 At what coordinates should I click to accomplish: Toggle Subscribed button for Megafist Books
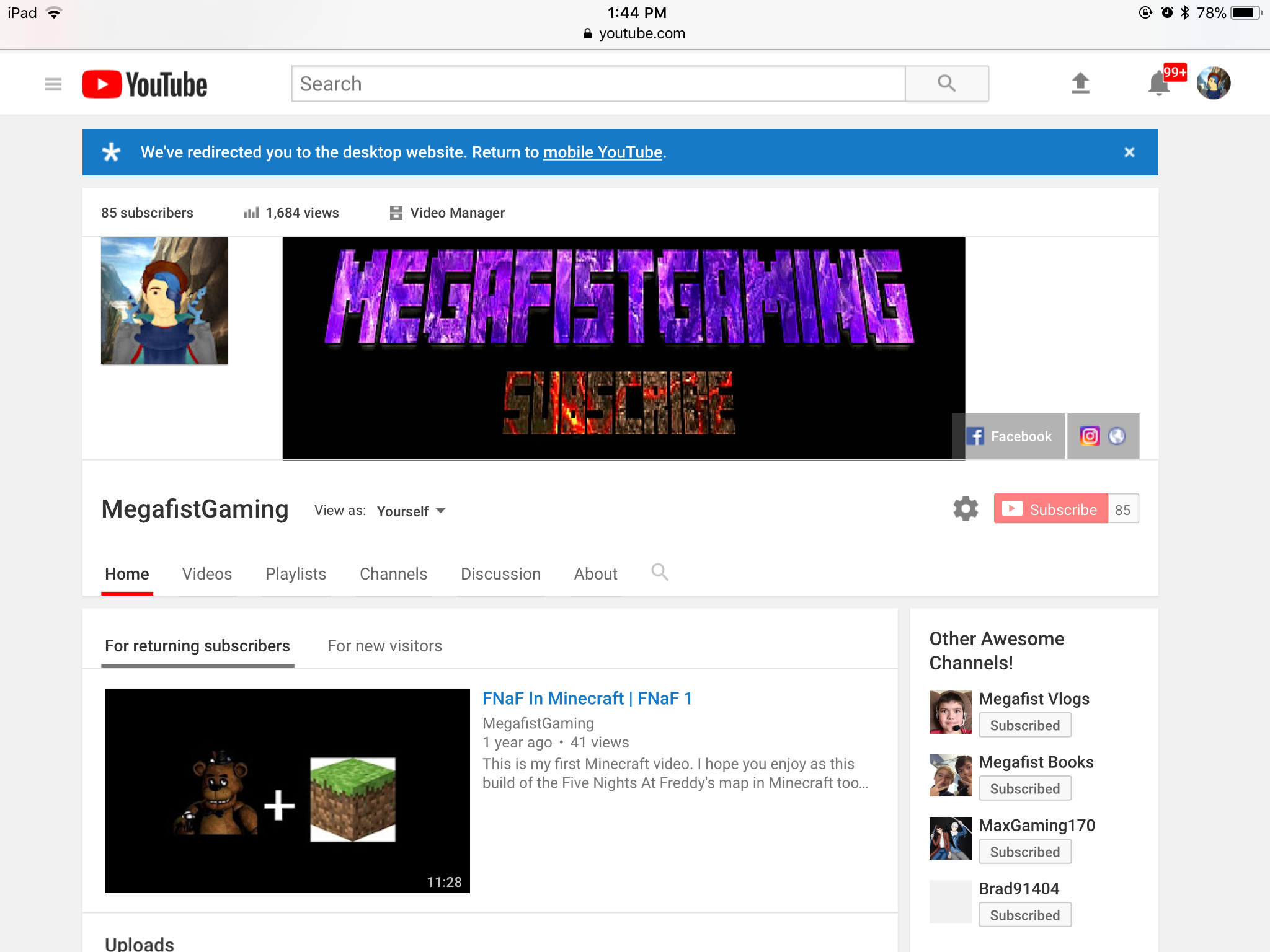(1025, 788)
